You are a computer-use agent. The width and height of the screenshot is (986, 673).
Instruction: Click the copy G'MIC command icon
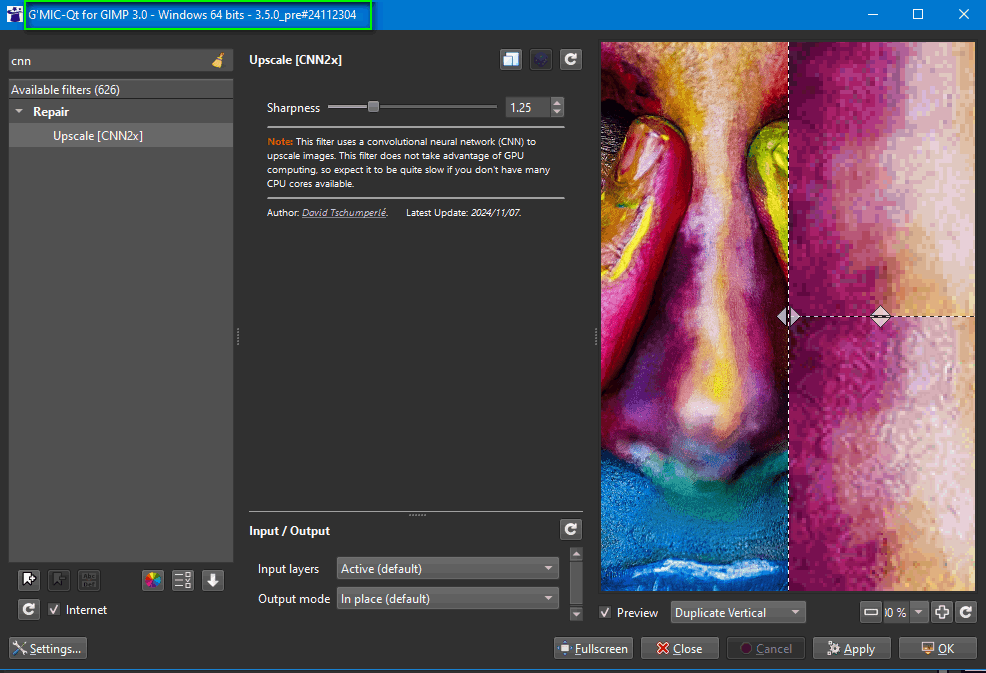[511, 60]
